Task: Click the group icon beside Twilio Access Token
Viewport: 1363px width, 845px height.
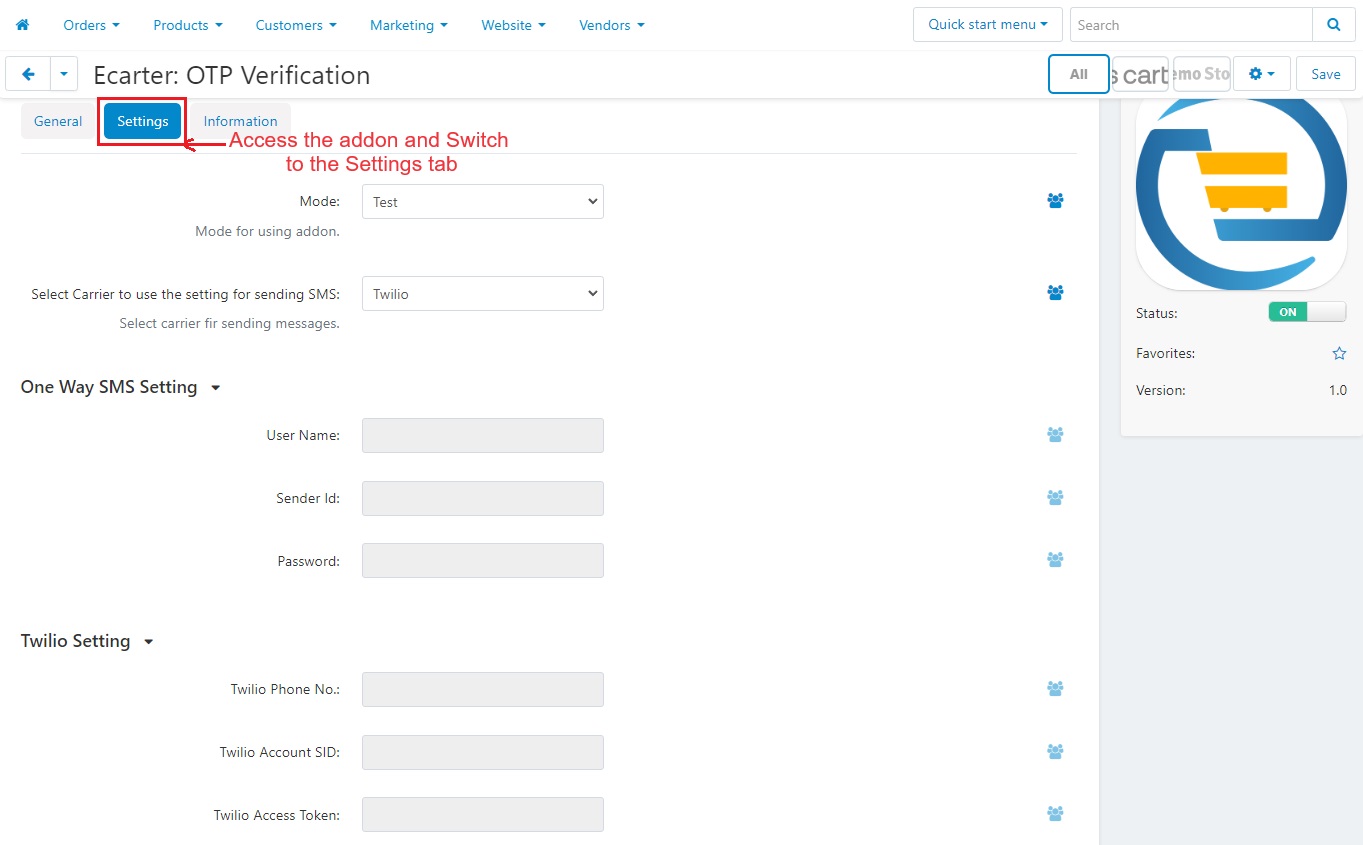Action: [x=1055, y=813]
